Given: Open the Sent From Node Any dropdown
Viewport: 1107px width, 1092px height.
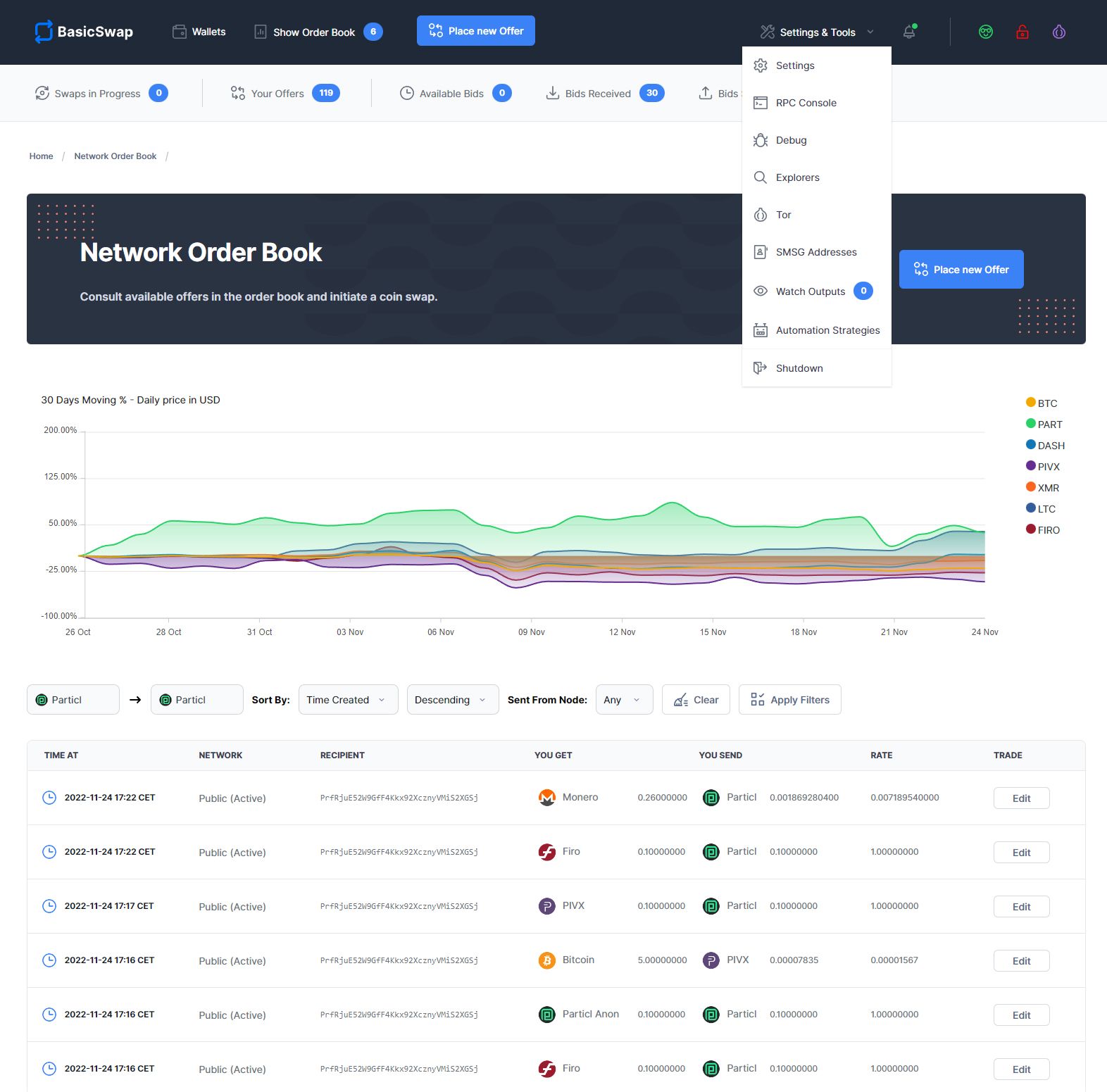Looking at the screenshot, I should coord(625,700).
